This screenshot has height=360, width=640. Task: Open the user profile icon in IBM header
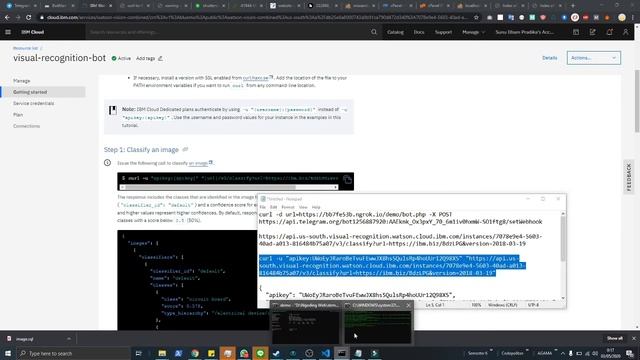coord(626,32)
